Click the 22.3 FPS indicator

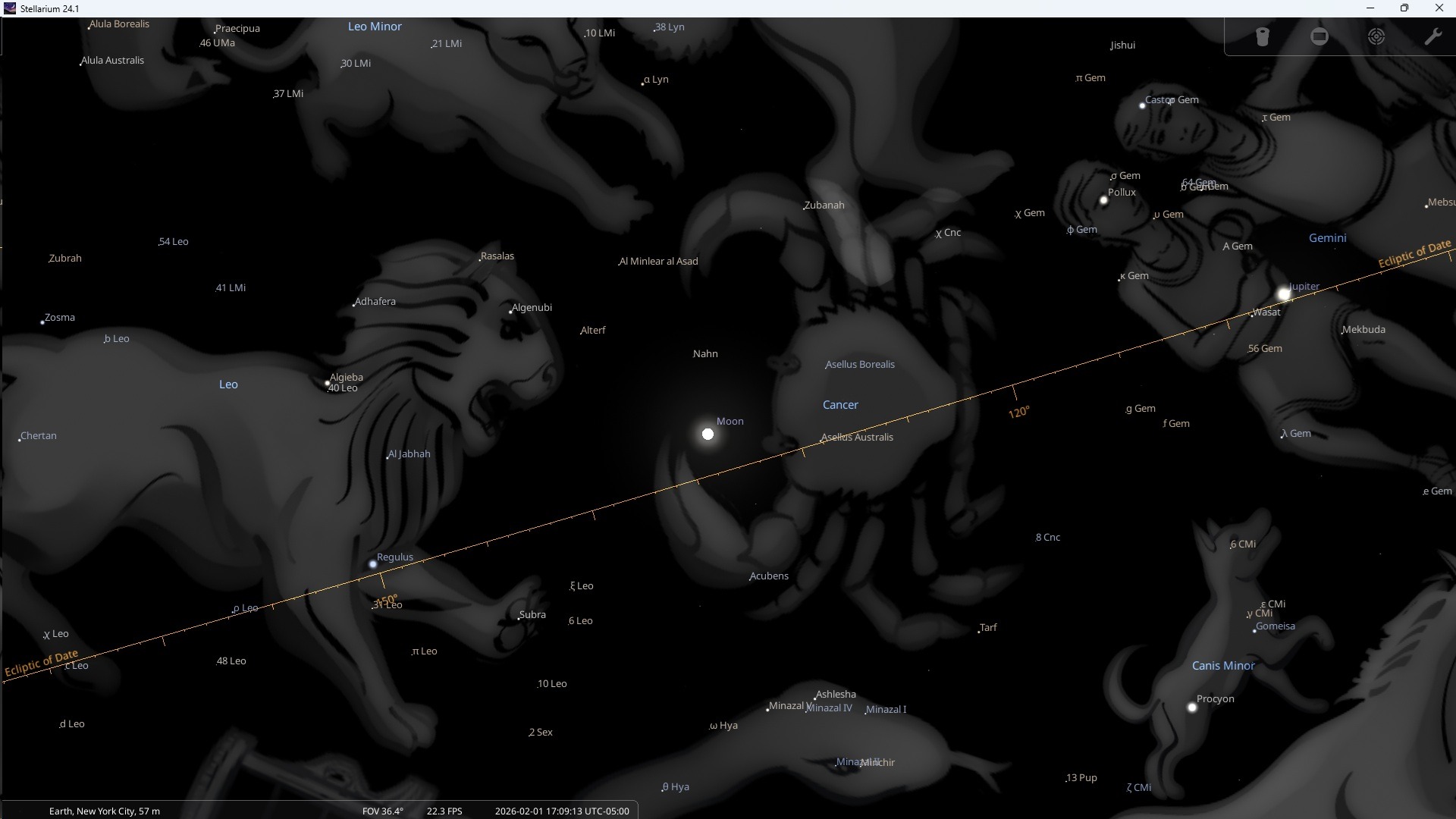click(444, 811)
